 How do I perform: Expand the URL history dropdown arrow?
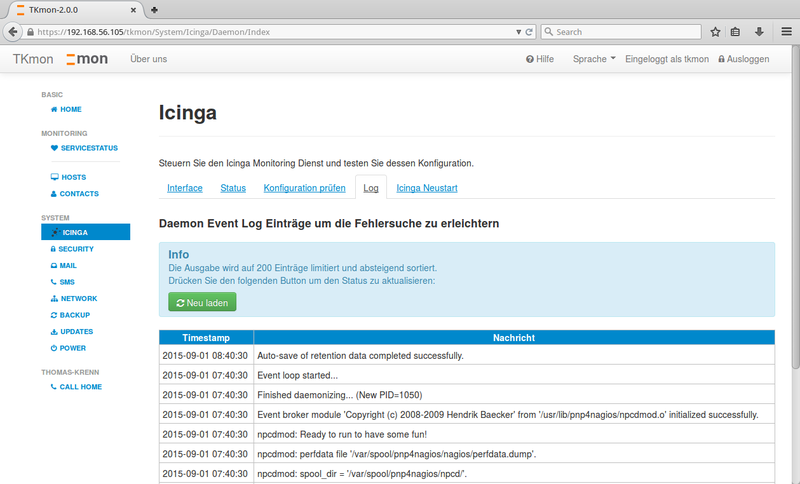click(x=518, y=32)
